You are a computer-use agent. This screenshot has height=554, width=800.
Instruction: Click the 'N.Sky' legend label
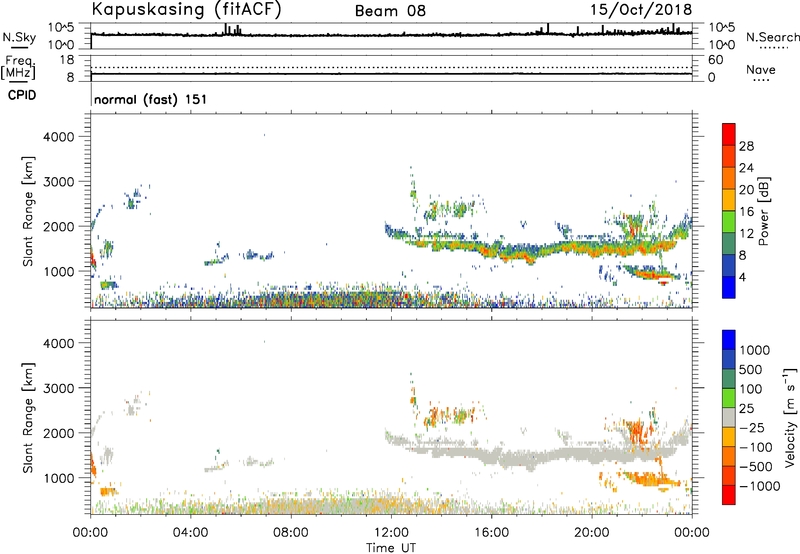19,37
